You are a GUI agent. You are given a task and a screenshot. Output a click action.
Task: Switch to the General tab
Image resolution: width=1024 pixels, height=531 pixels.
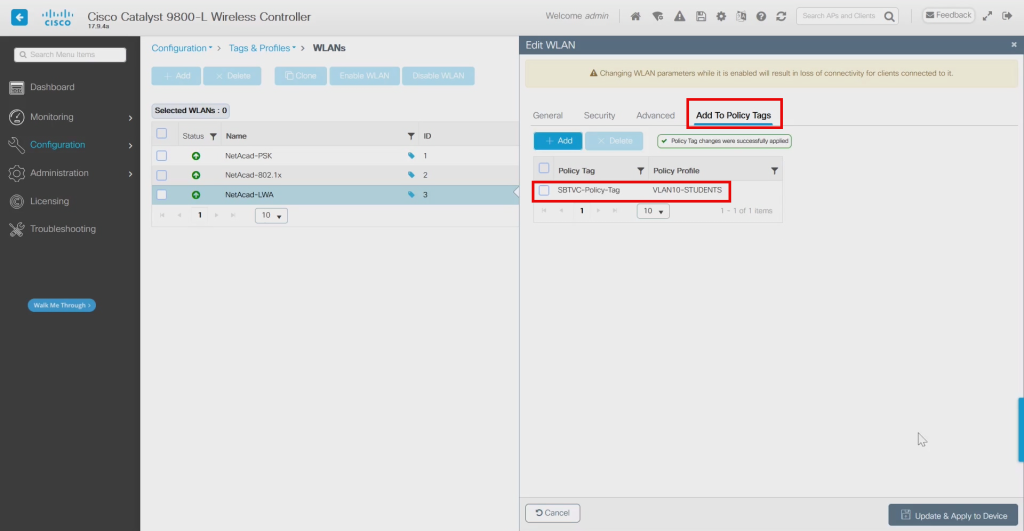pos(547,116)
